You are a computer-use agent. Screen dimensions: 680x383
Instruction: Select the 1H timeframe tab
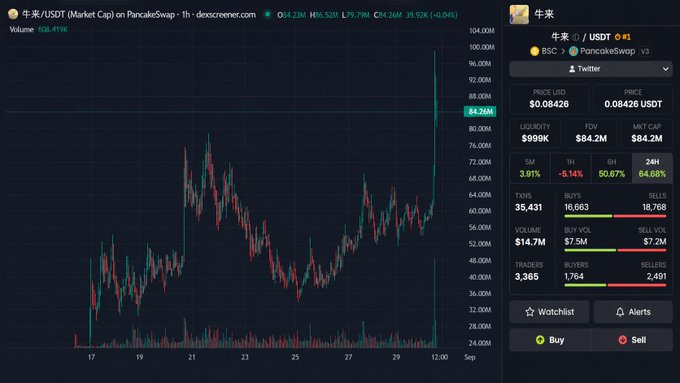tap(571, 168)
